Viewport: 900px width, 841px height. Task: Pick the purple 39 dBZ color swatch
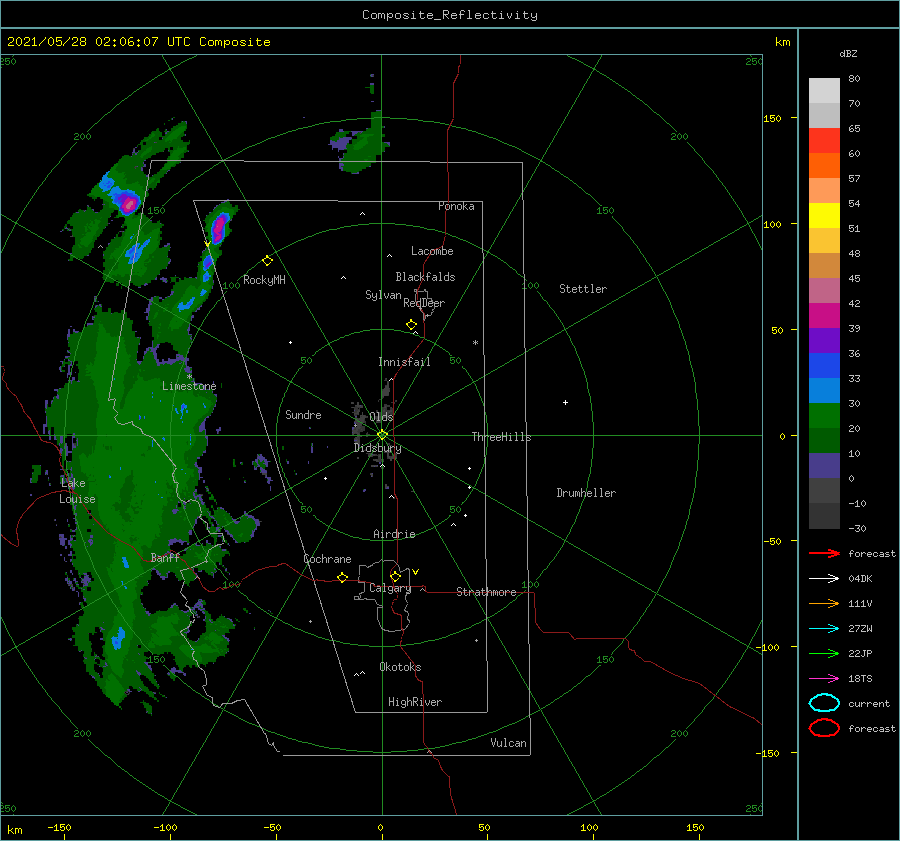824,340
